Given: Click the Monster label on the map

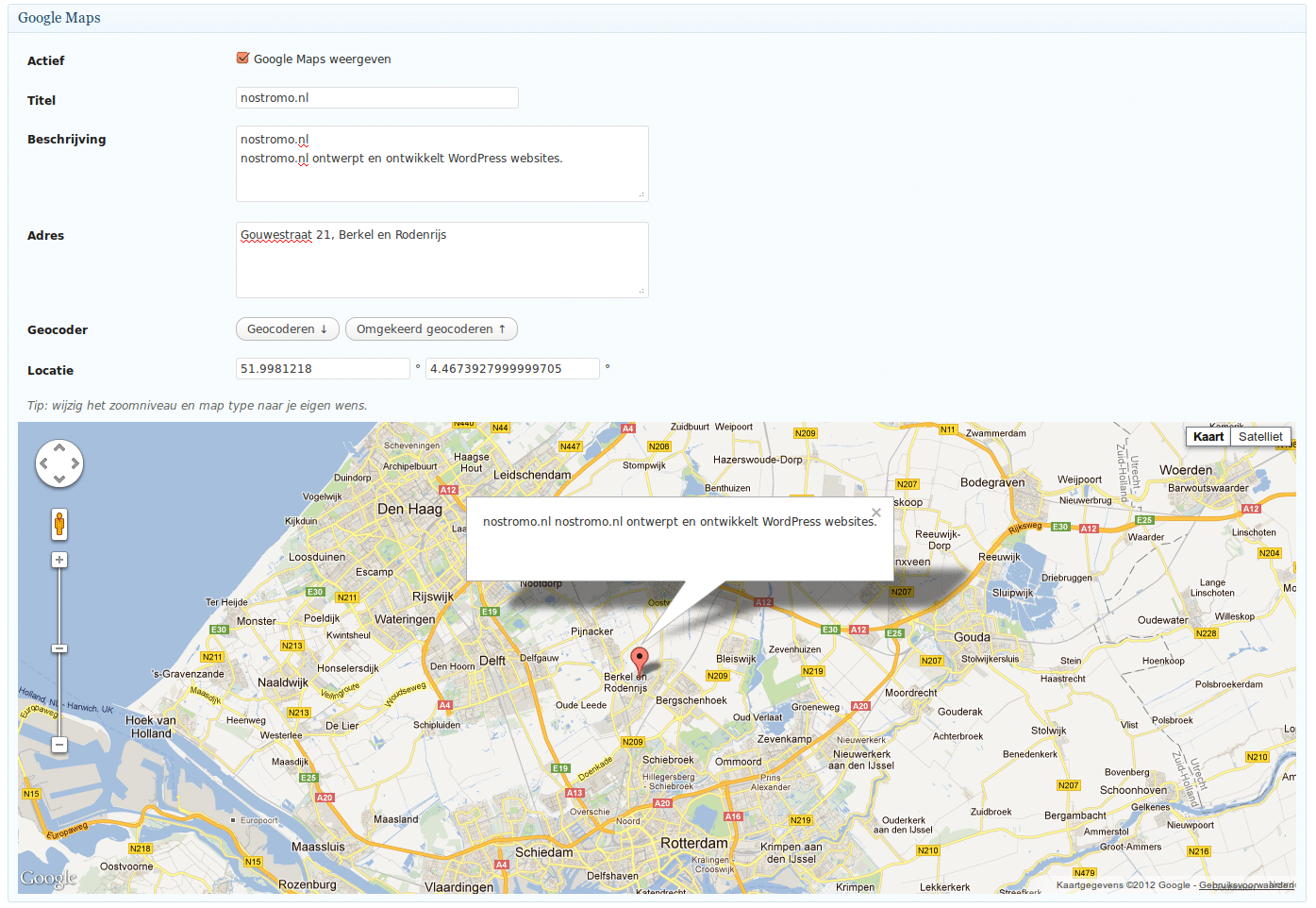Looking at the screenshot, I should 257,621.
